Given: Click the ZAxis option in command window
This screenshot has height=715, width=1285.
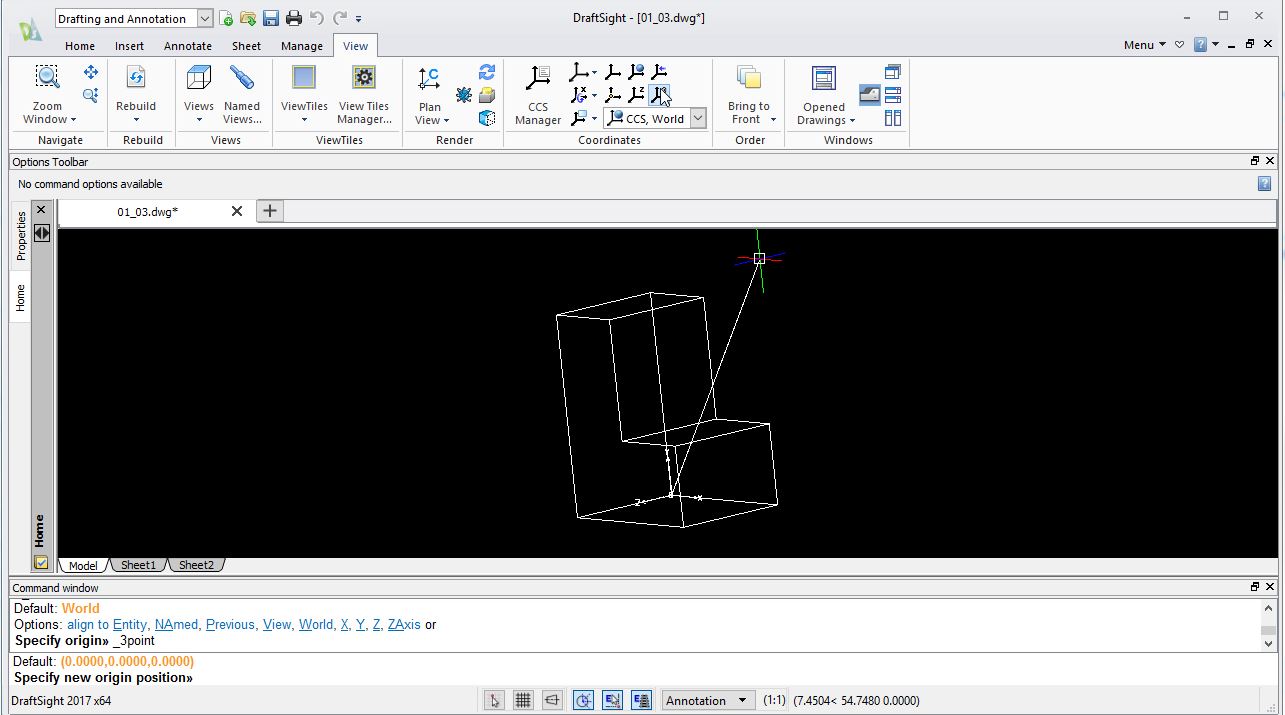Looking at the screenshot, I should [404, 625].
